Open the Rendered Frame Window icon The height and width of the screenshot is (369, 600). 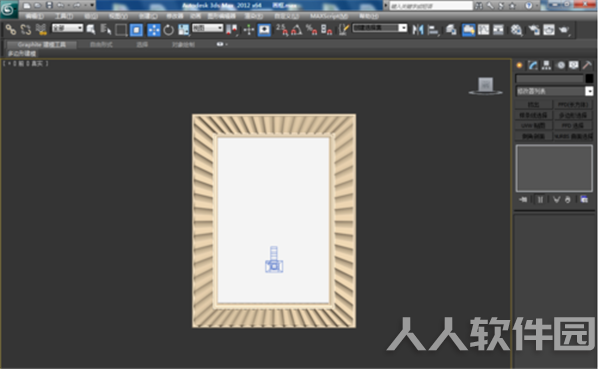click(549, 29)
